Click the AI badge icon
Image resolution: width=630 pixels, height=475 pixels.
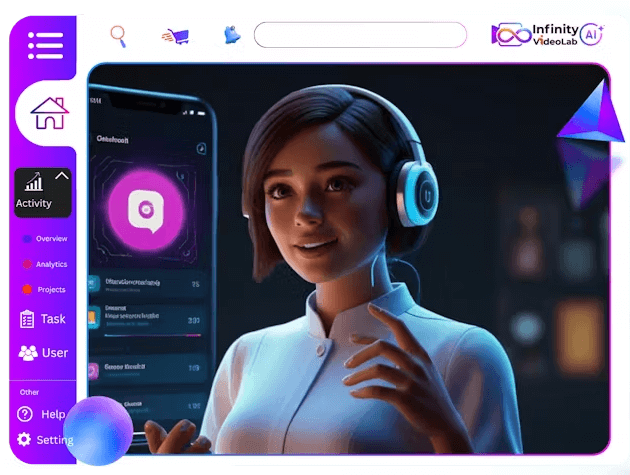click(x=591, y=34)
